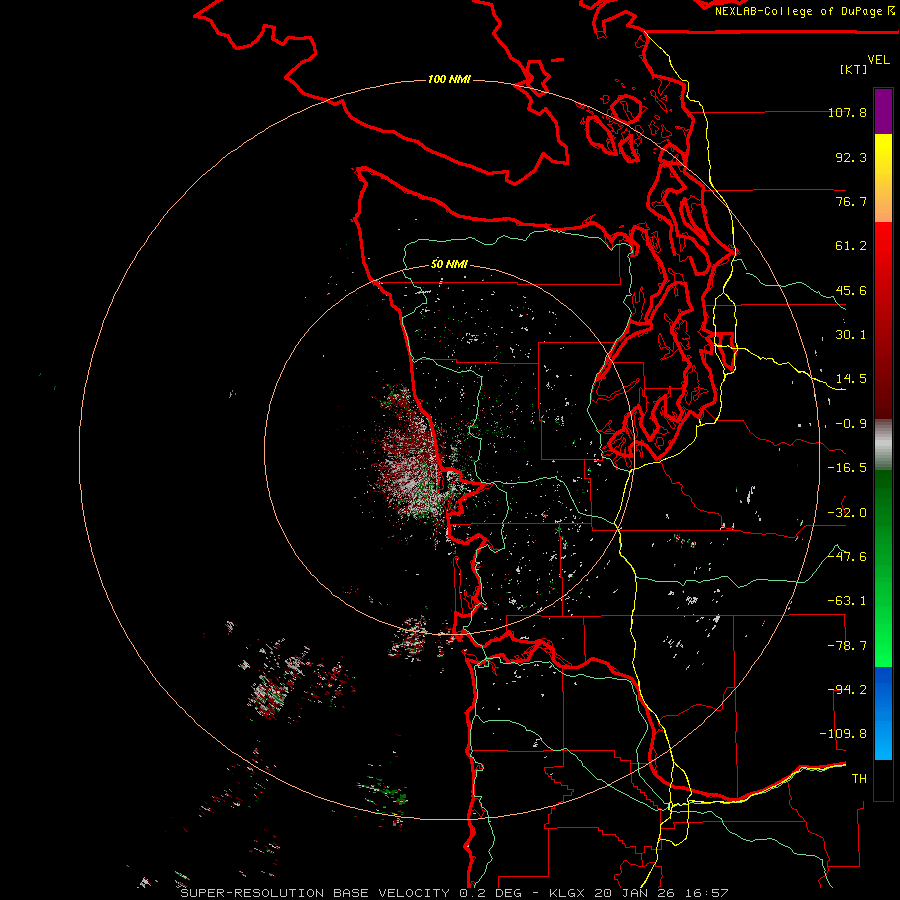Click the -94.2 value on velocity scale
Viewport: 900px width, 900px height.
click(847, 689)
